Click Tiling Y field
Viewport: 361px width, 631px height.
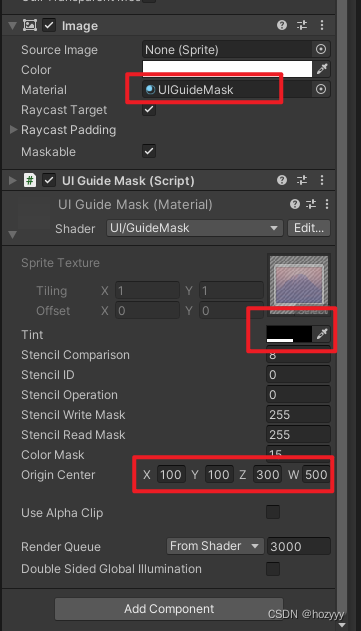pyautogui.click(x=231, y=290)
